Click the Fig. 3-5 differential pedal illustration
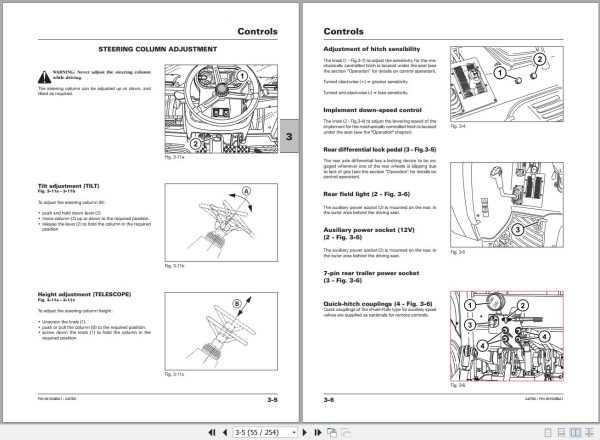Viewport: 600px width, 440px height. pyautogui.click(x=507, y=205)
